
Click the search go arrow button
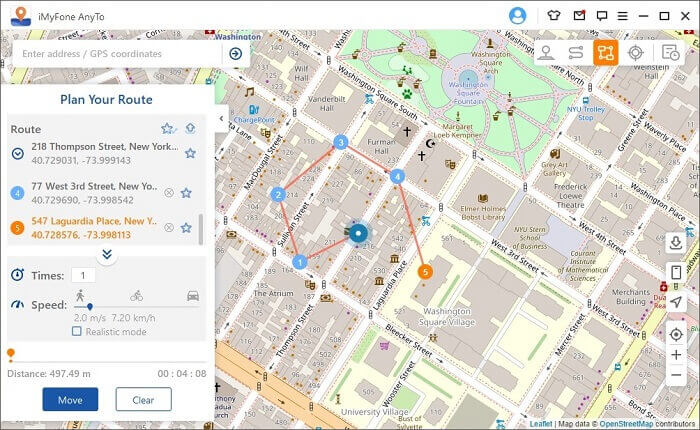coord(236,54)
